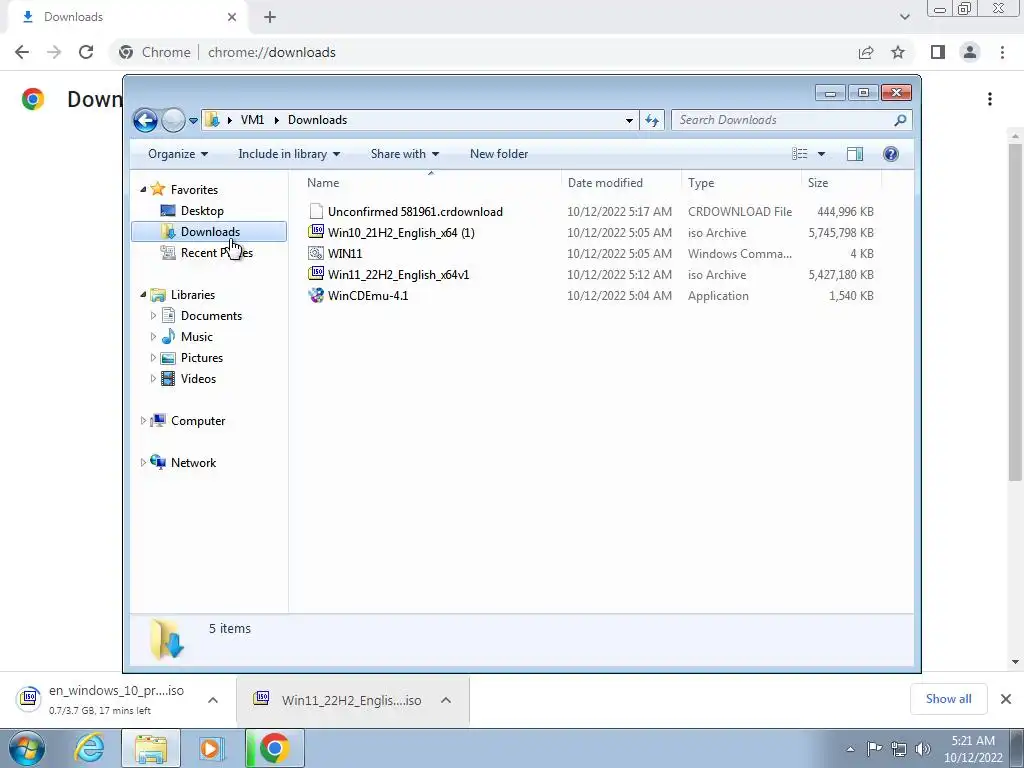This screenshot has height=768, width=1024.
Task: Select the WinCDEmu-4.1 application icon
Action: [x=316, y=295]
